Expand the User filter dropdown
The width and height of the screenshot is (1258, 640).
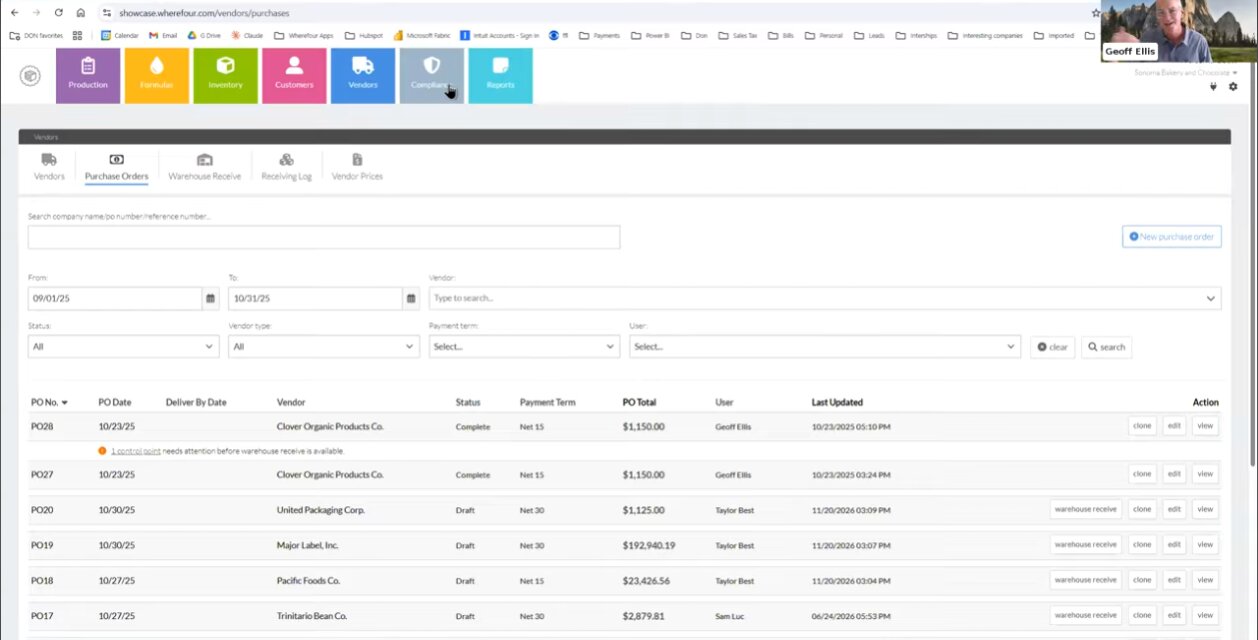[824, 346]
